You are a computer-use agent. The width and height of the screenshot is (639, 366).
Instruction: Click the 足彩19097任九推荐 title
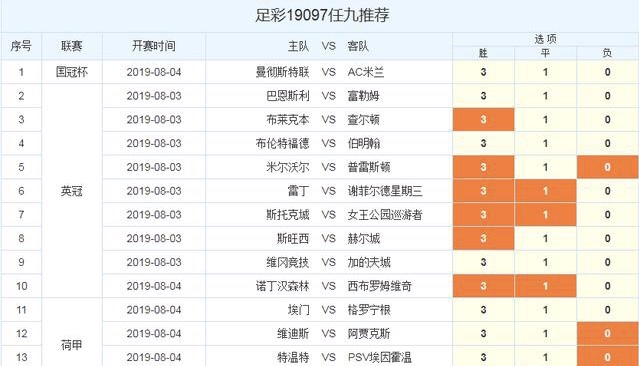[322, 15]
